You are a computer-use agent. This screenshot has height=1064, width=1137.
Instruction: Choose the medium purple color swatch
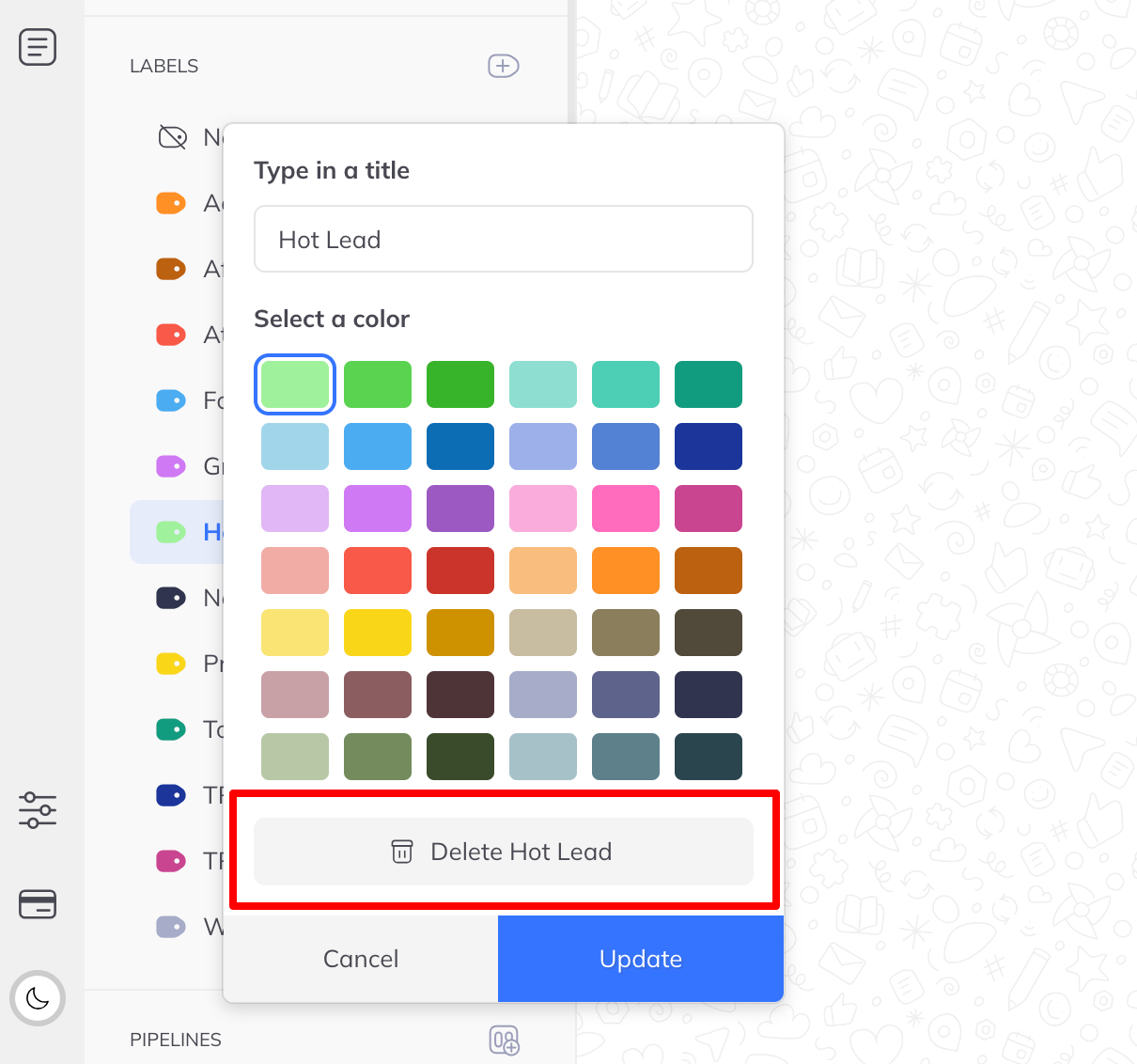click(460, 509)
